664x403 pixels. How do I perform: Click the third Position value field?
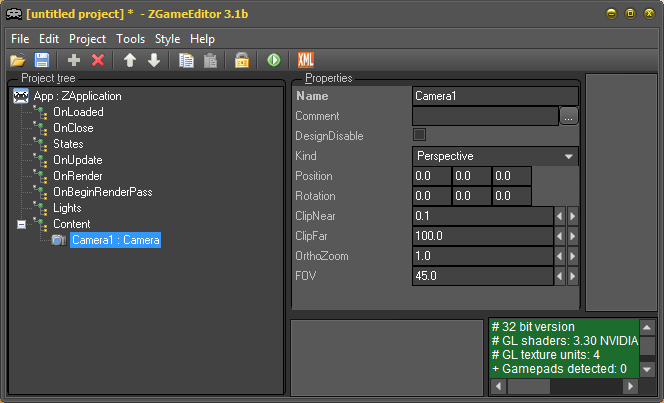pos(512,176)
